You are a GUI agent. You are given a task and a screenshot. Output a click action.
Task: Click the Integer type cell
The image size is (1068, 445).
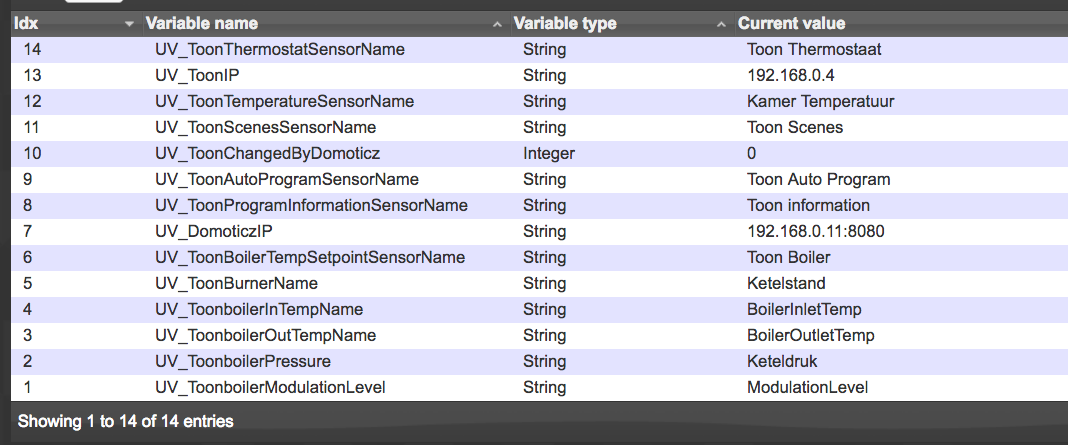click(x=549, y=153)
